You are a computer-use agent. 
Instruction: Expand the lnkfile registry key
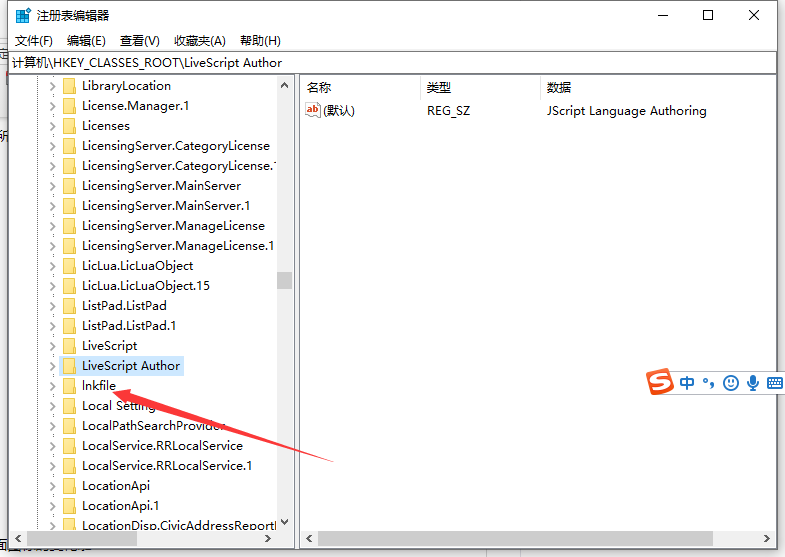pyautogui.click(x=53, y=386)
